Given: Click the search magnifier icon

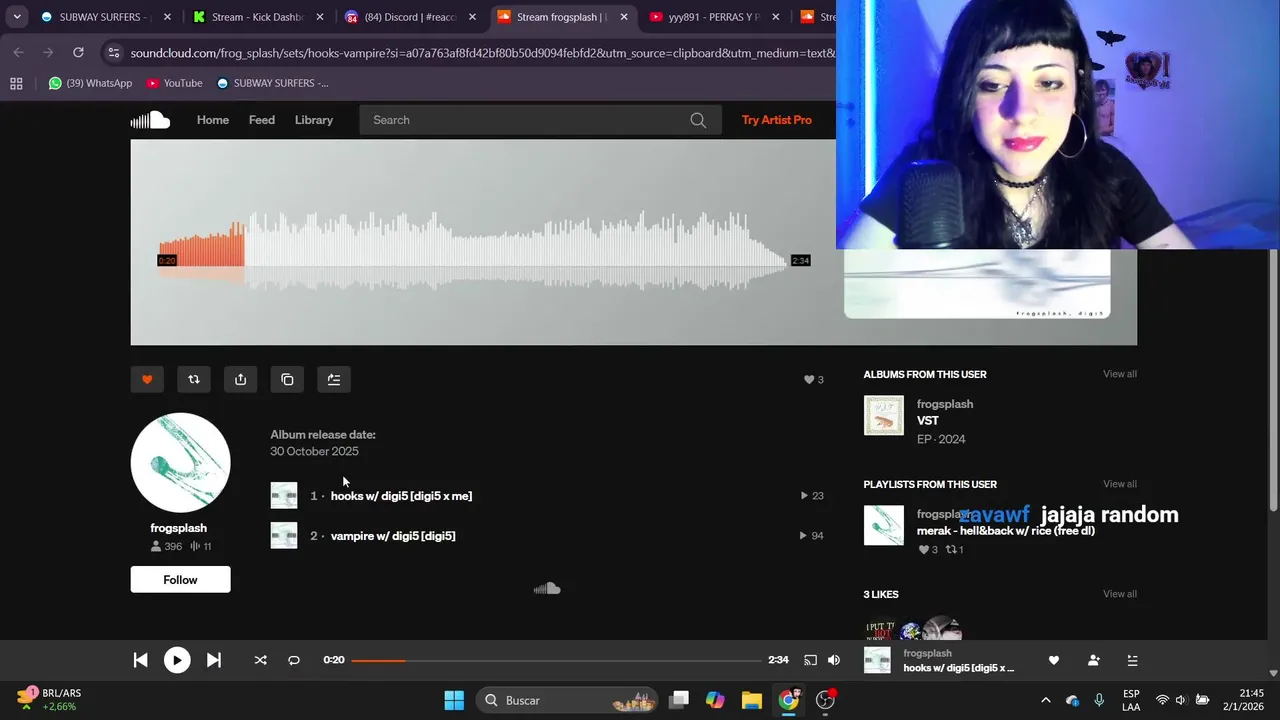Looking at the screenshot, I should coord(698,120).
